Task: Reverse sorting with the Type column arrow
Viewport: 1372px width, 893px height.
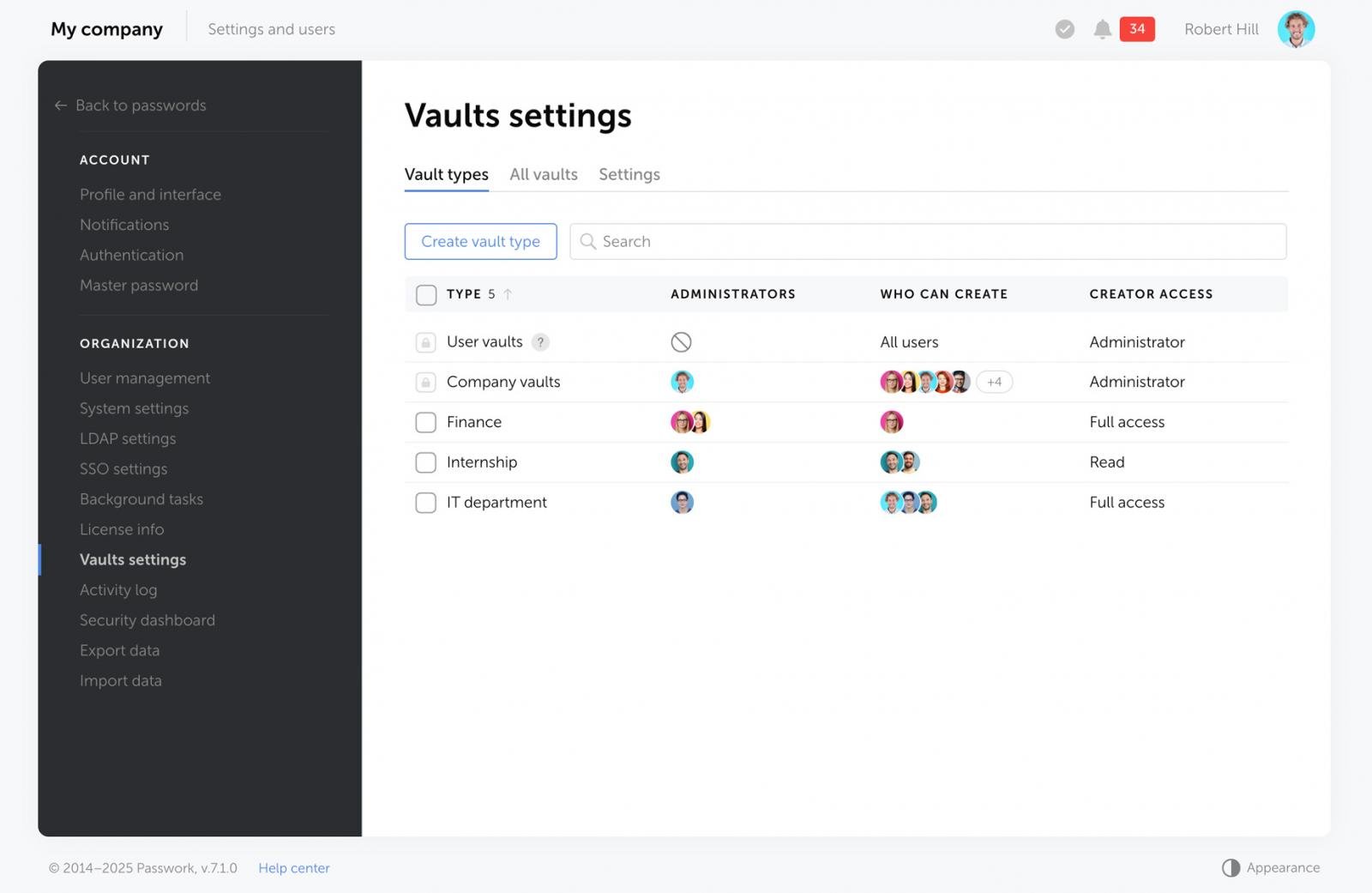Action: (x=508, y=293)
